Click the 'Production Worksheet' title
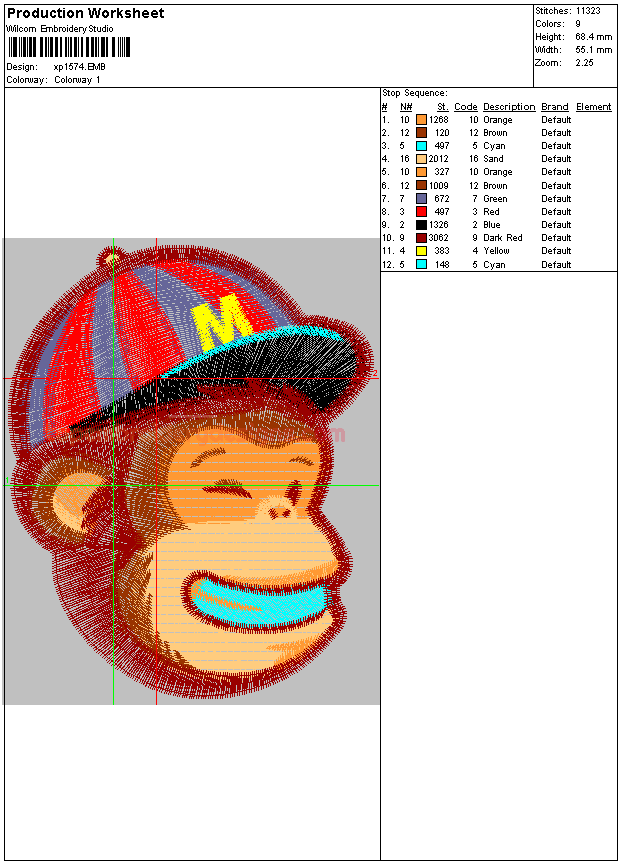Screen dimensions: 620x861 (x=86, y=13)
